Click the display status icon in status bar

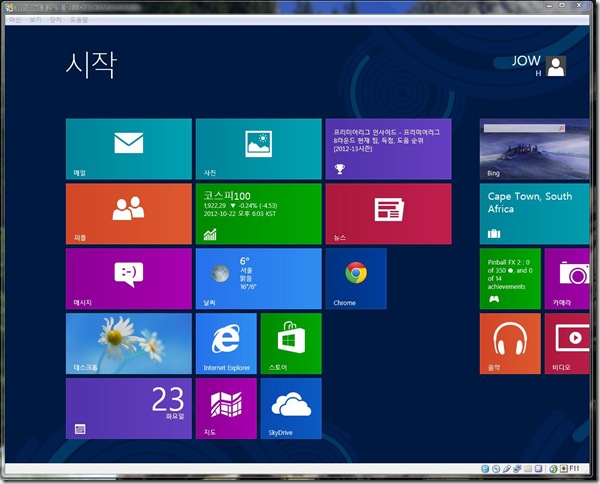pos(538,469)
